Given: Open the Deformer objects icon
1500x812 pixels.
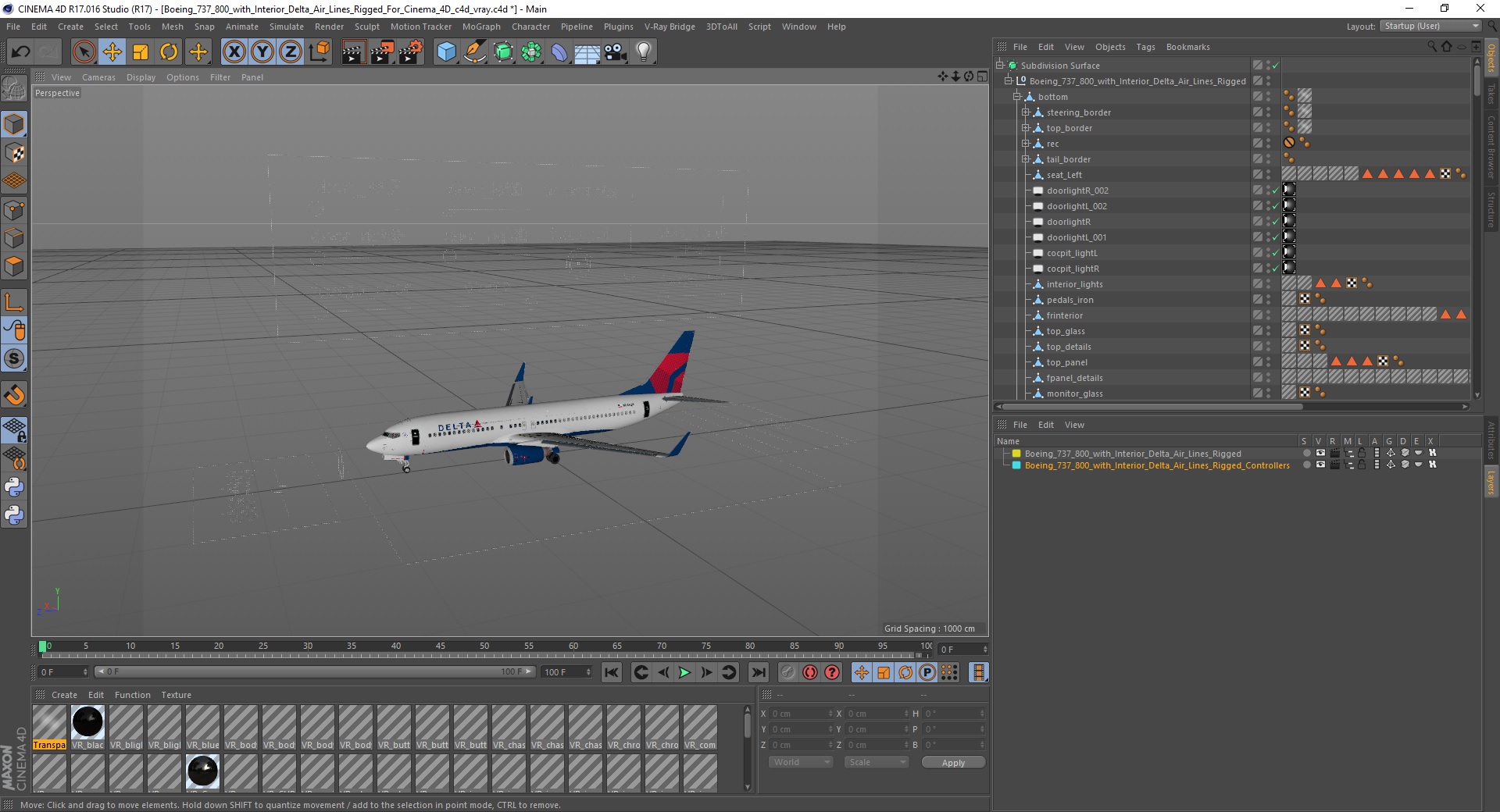Looking at the screenshot, I should pos(559,52).
